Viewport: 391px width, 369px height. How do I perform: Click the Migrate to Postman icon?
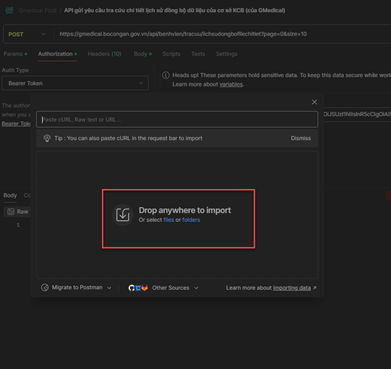[x=45, y=287]
